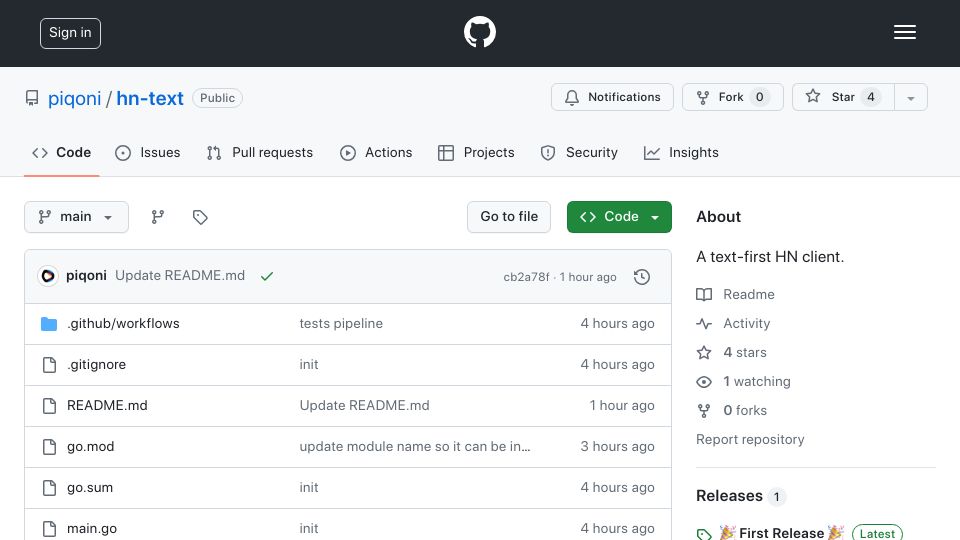This screenshot has width=960, height=540.
Task: Star the hn-text repository
Action: pyautogui.click(x=843, y=97)
